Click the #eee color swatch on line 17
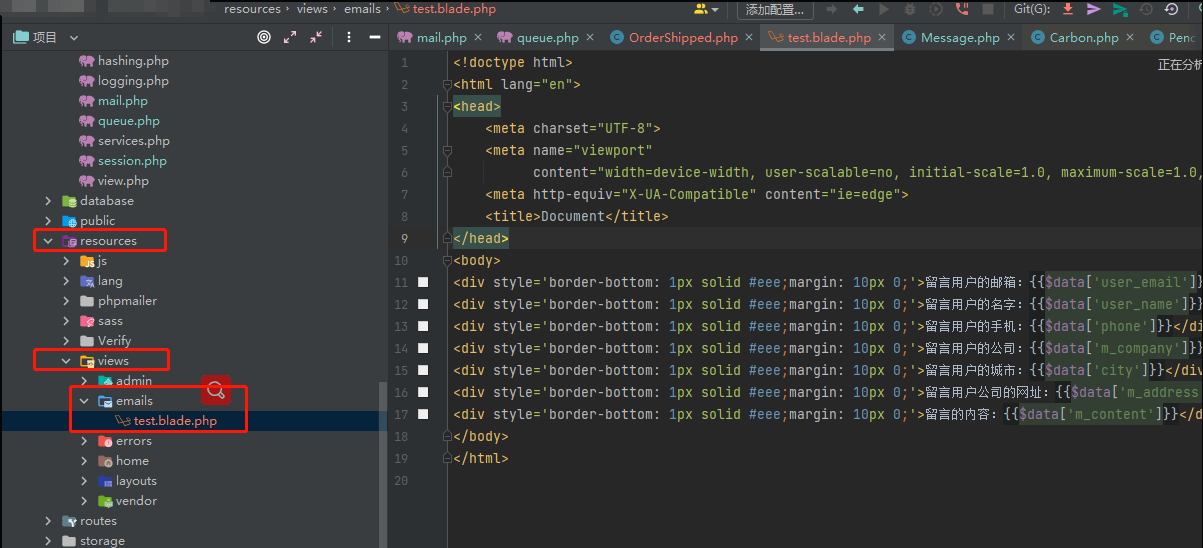 point(423,415)
